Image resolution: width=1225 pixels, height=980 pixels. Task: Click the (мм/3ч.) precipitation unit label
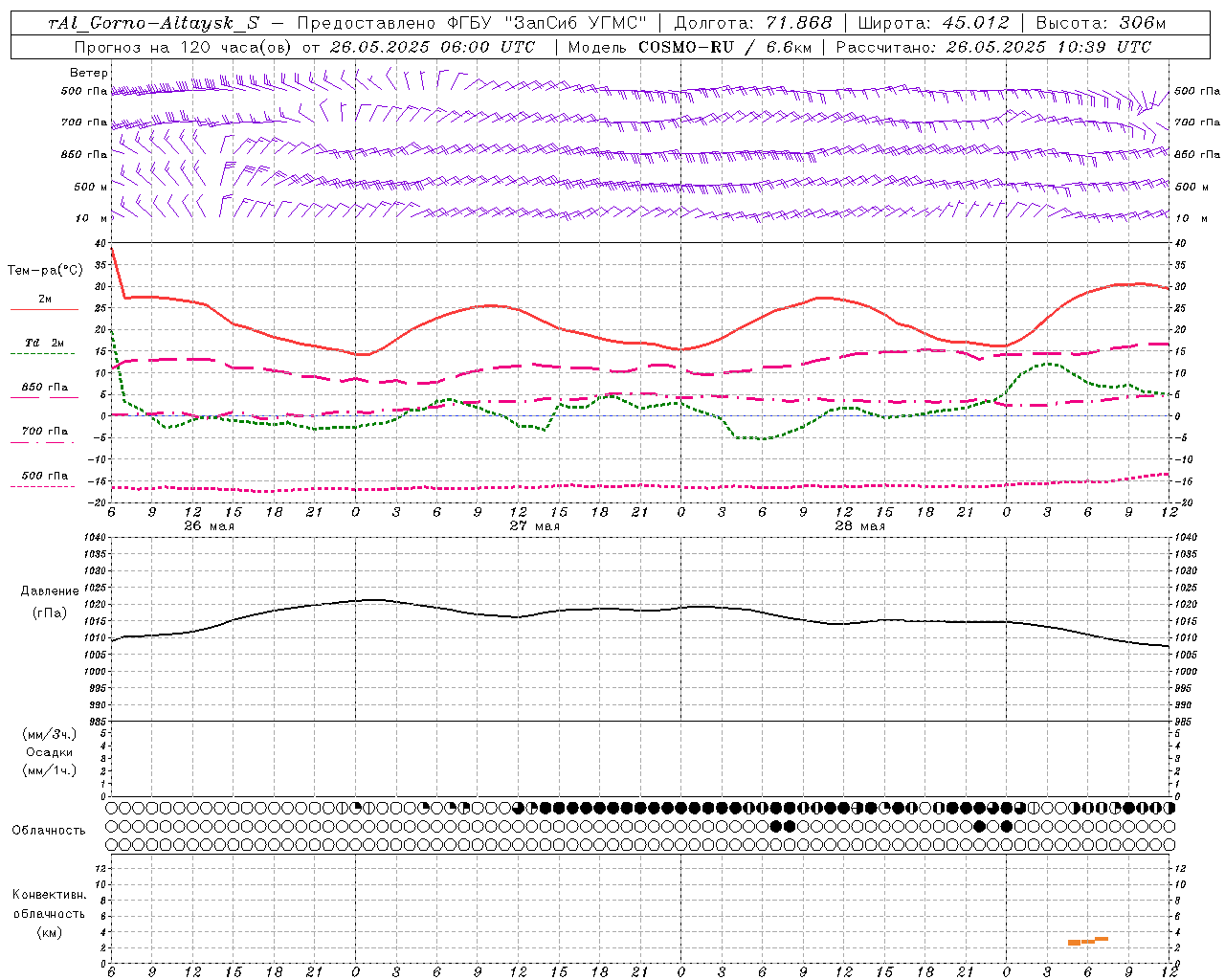(50, 734)
